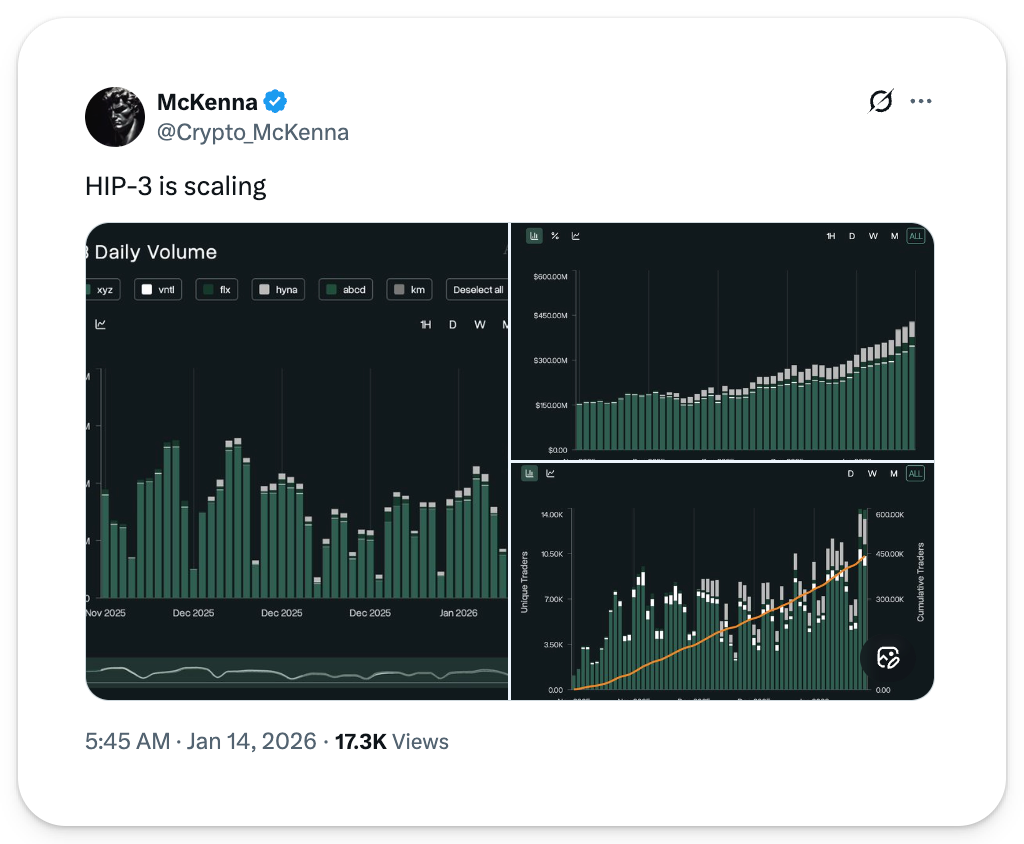The image size is (1024, 844).
Task: Click McKenna's profile avatar
Action: (117, 116)
